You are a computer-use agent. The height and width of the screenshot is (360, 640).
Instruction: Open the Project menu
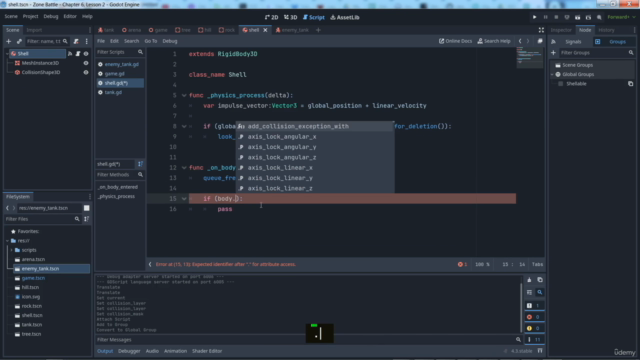[x=30, y=16]
